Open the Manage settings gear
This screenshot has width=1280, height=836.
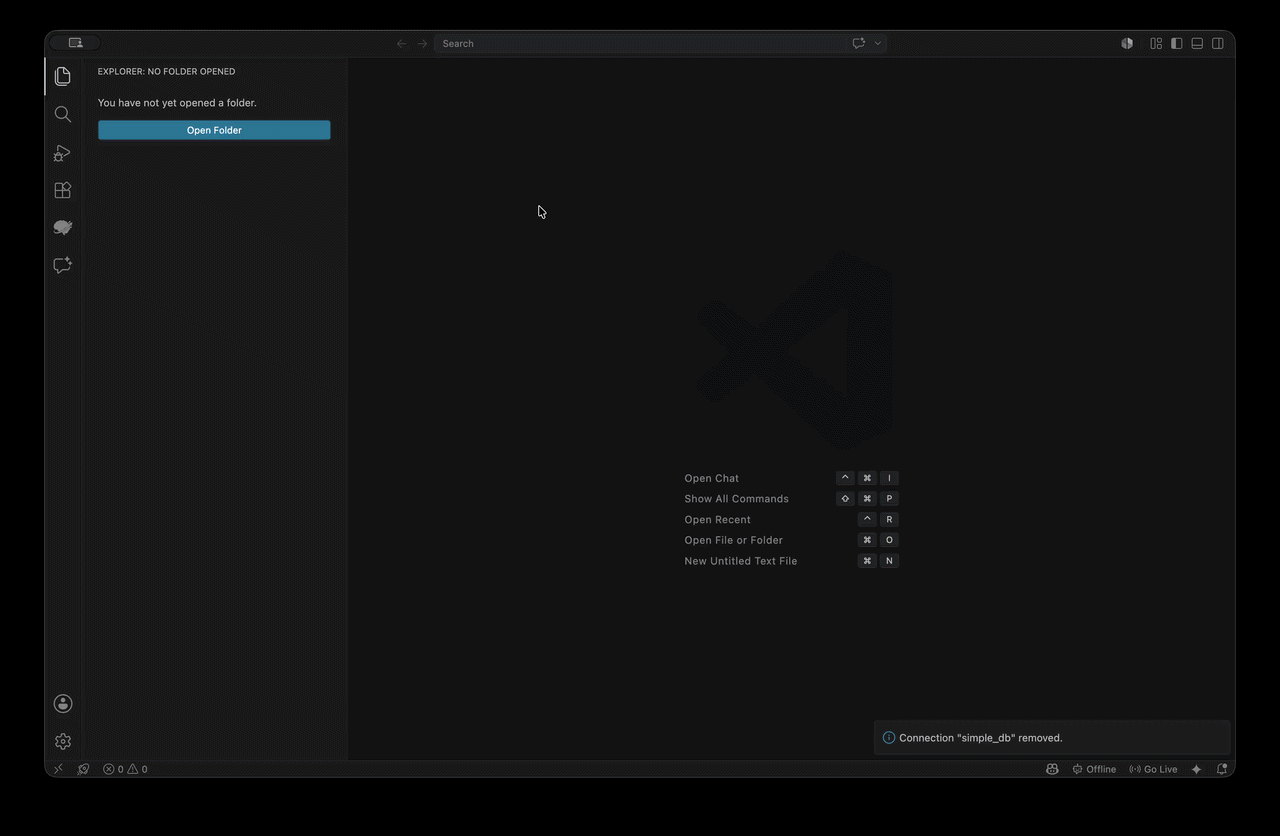[63, 741]
